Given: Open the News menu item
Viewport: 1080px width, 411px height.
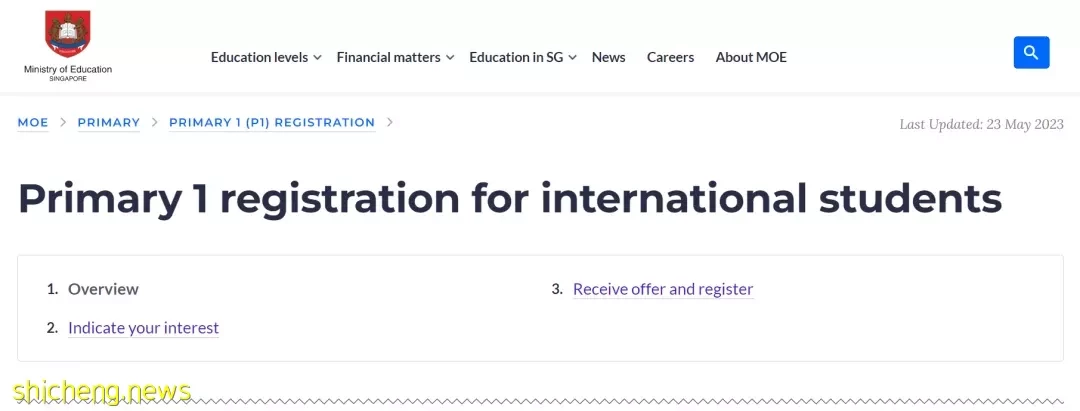Looking at the screenshot, I should [608, 57].
